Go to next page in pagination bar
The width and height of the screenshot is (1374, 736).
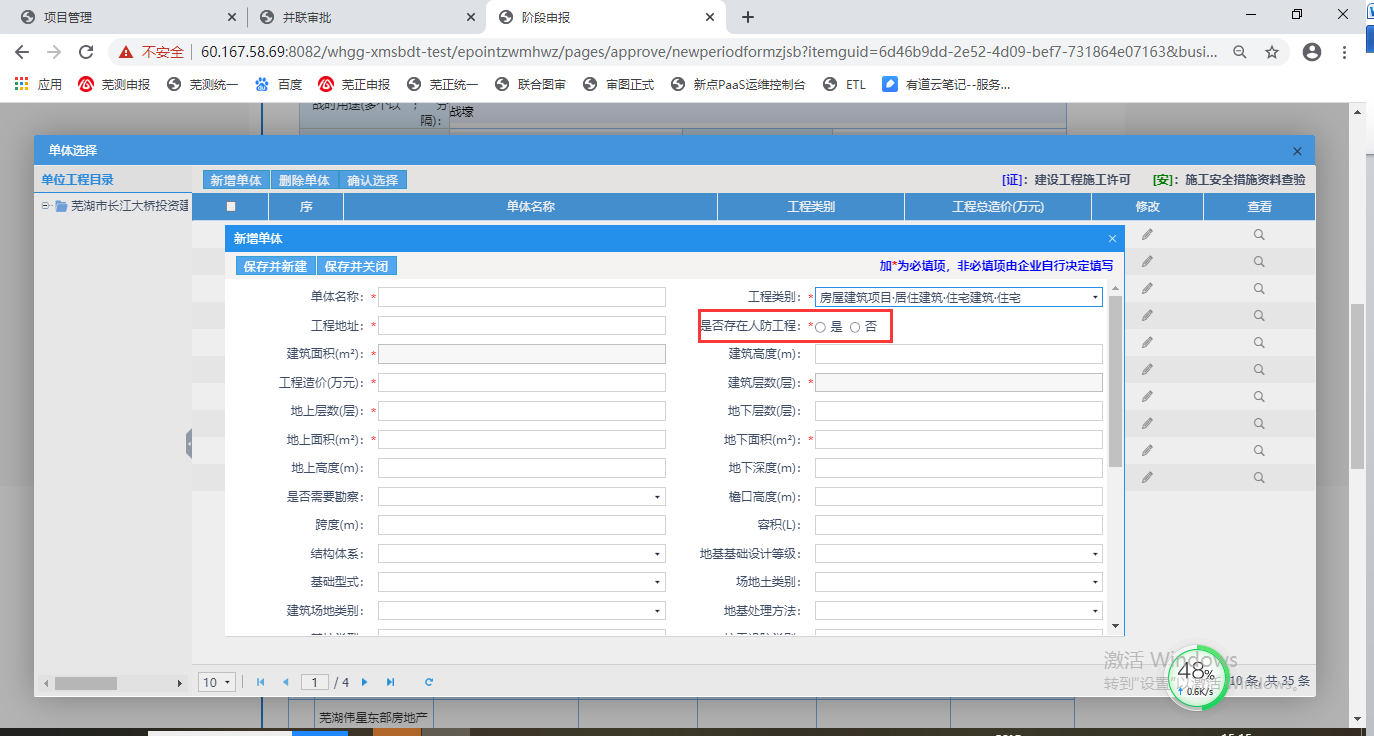click(365, 682)
